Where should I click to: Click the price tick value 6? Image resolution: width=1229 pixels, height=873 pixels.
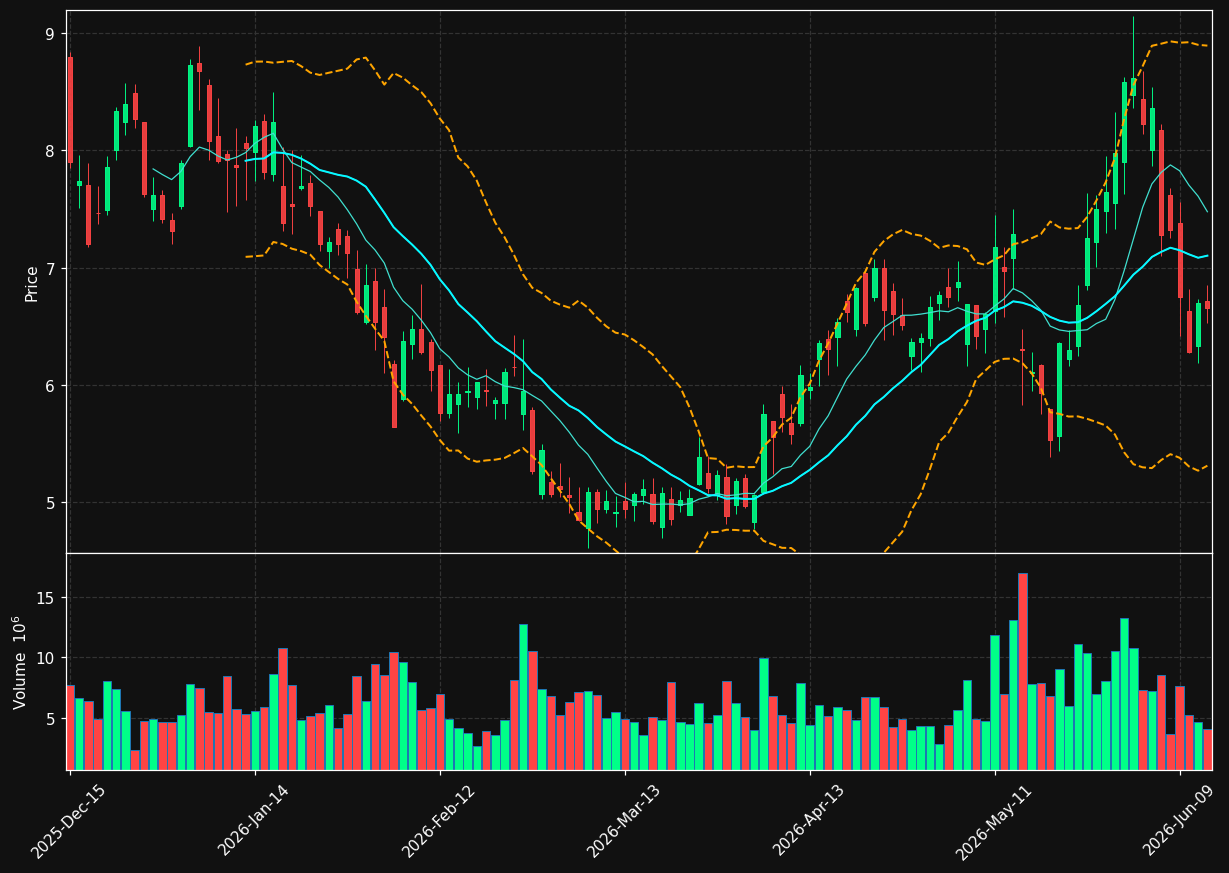coord(50,386)
